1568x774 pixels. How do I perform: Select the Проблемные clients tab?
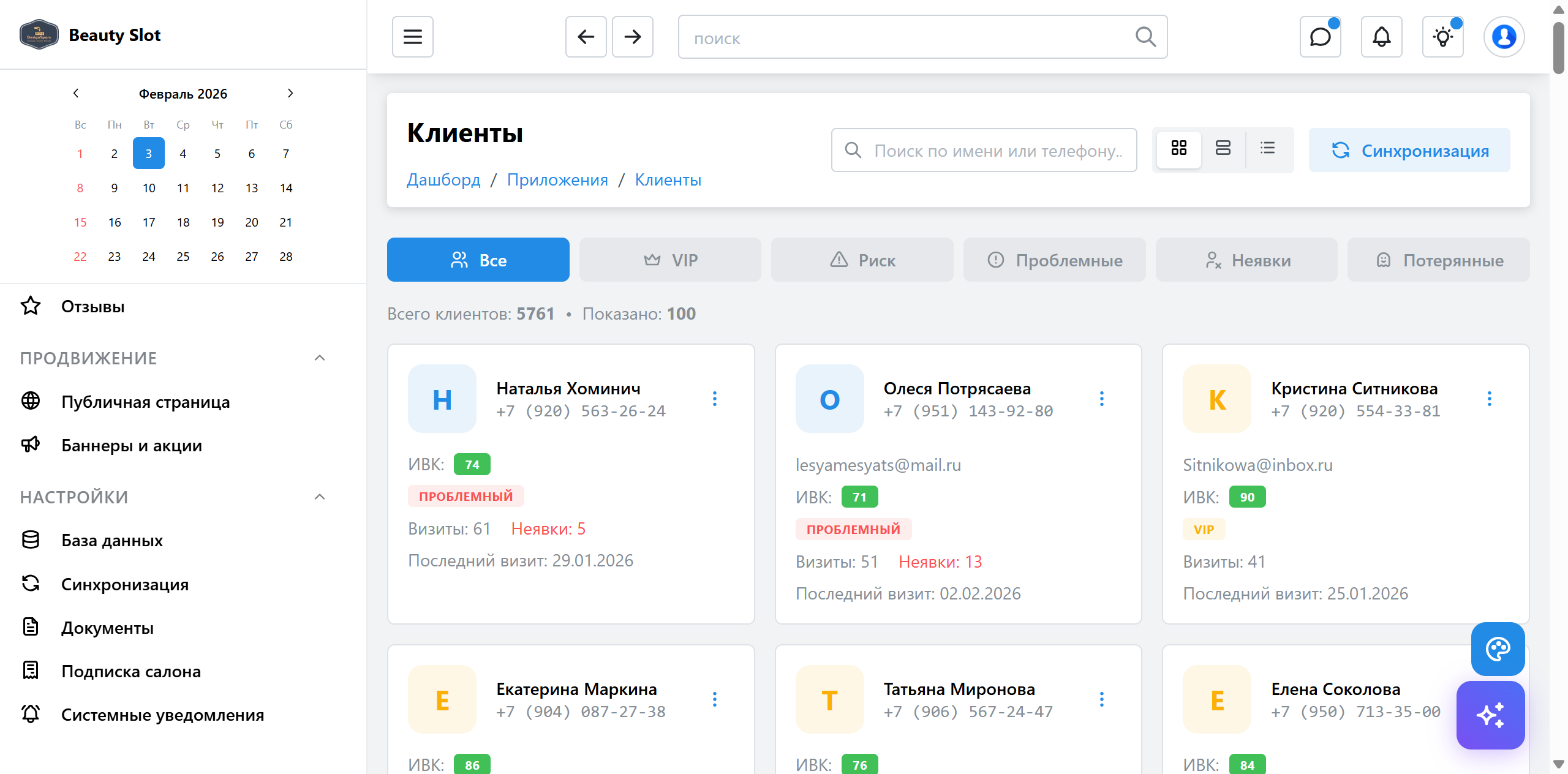click(1054, 260)
